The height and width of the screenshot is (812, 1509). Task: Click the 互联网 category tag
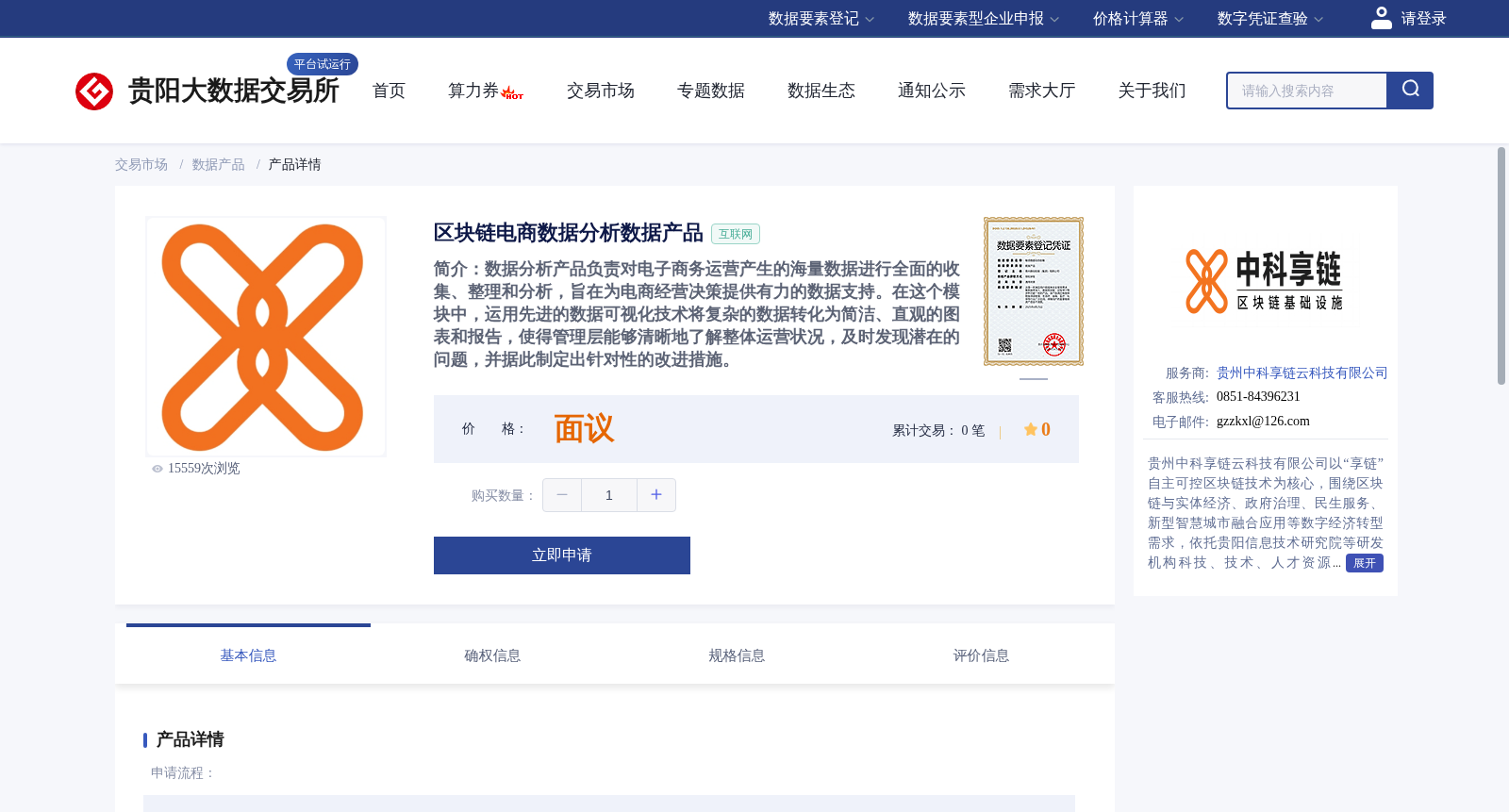pyautogui.click(x=736, y=235)
